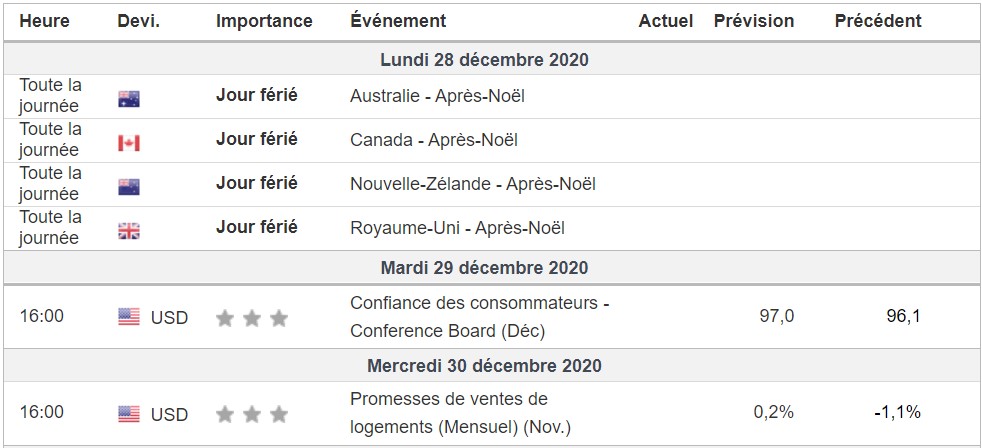Select the Mardi 29 décembre 2020 date row

point(484,268)
